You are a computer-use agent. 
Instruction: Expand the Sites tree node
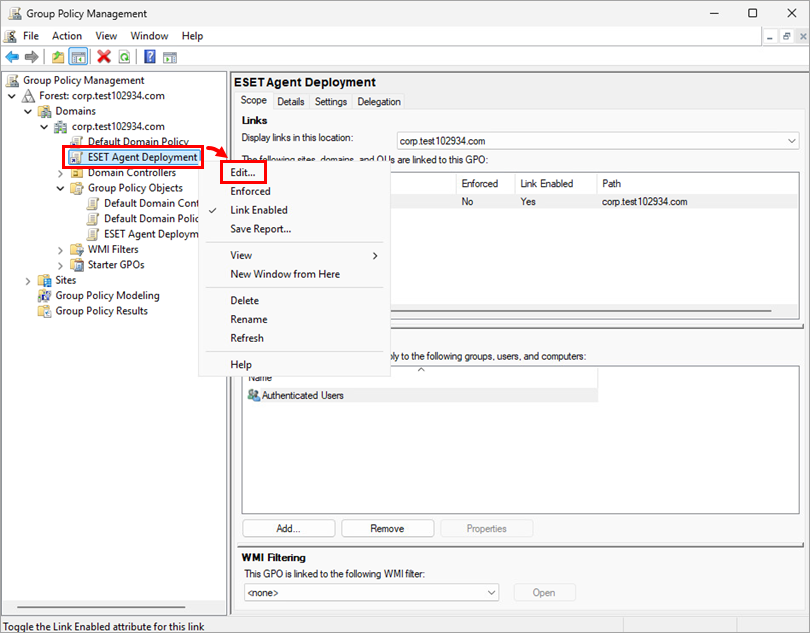(27, 281)
